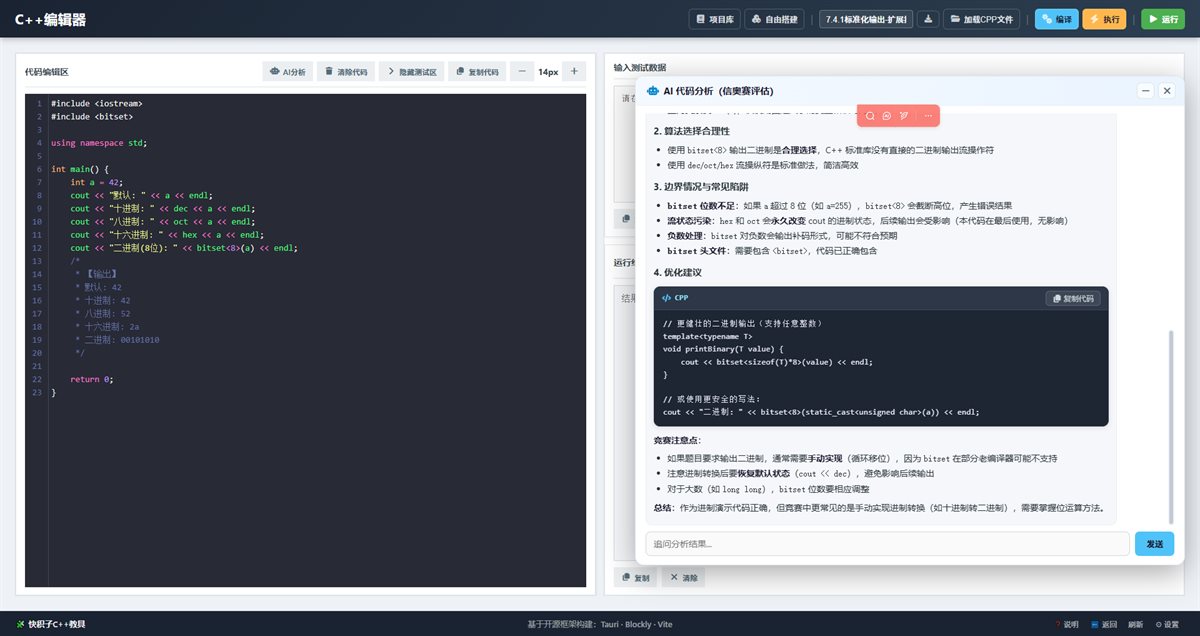Image resolution: width=1200 pixels, height=636 pixels.
Task: Click search icon in red floating toolbar
Action: click(870, 116)
